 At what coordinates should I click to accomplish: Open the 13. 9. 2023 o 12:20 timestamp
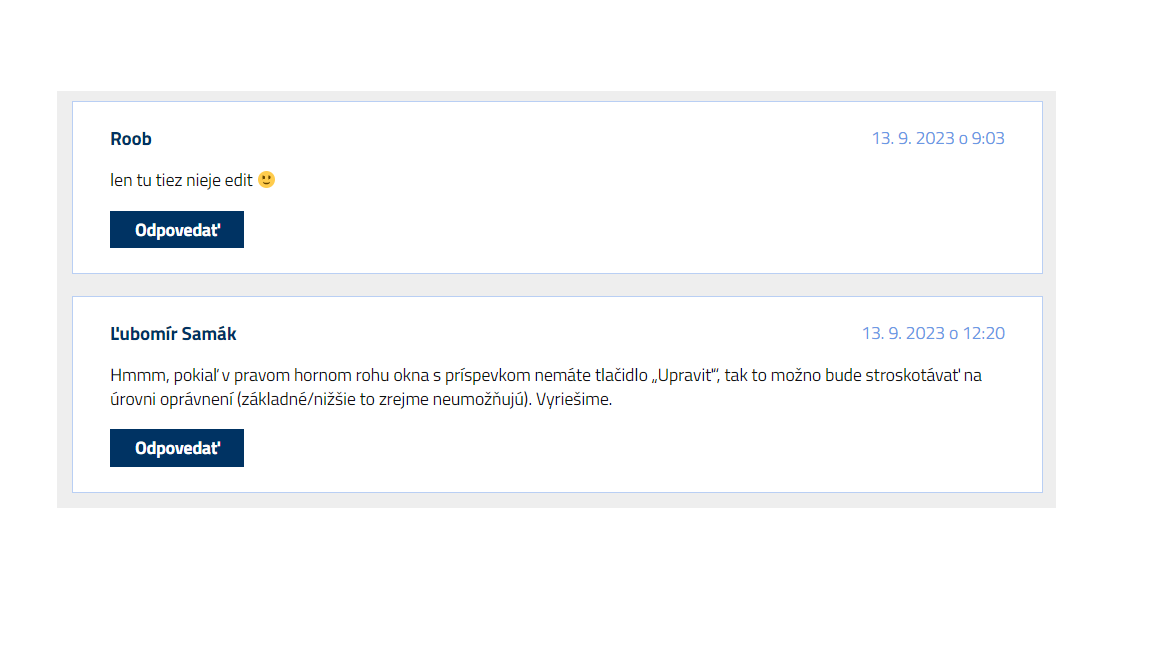point(933,333)
